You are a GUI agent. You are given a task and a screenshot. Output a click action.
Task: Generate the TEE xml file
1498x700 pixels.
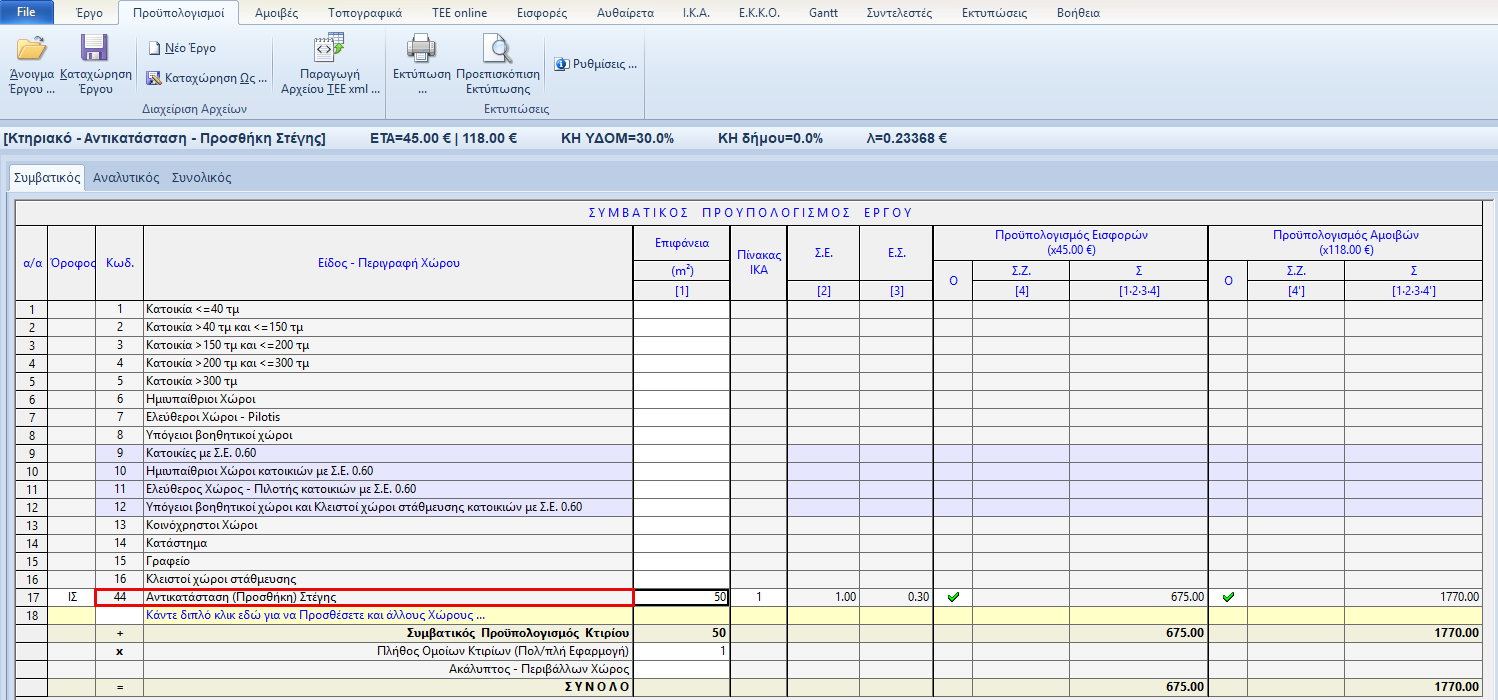329,49
